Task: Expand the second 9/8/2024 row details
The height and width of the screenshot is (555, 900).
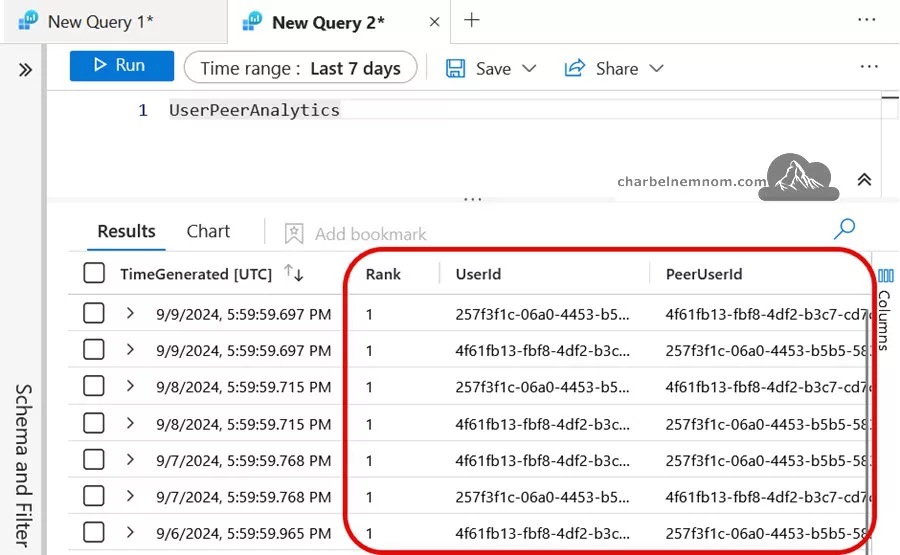Action: pos(130,423)
